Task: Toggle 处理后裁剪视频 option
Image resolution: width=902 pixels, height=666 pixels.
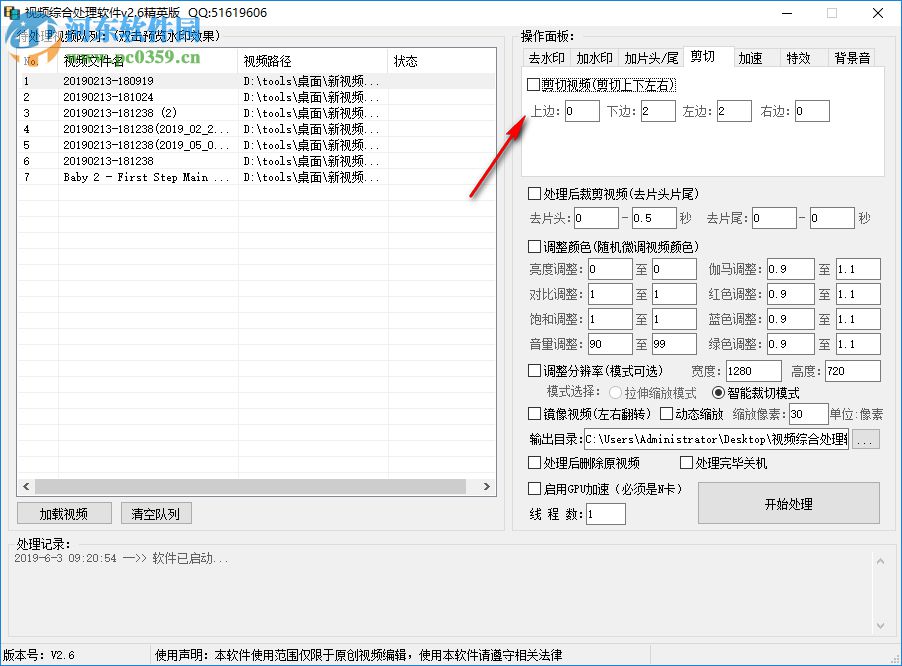Action: click(x=532, y=194)
